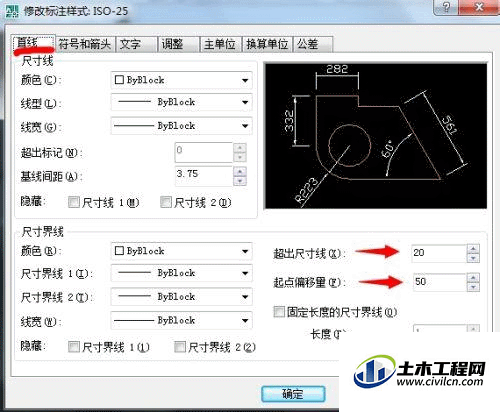The height and width of the screenshot is (412, 500).
Task: Click the 基线间距 value field
Action: point(204,175)
